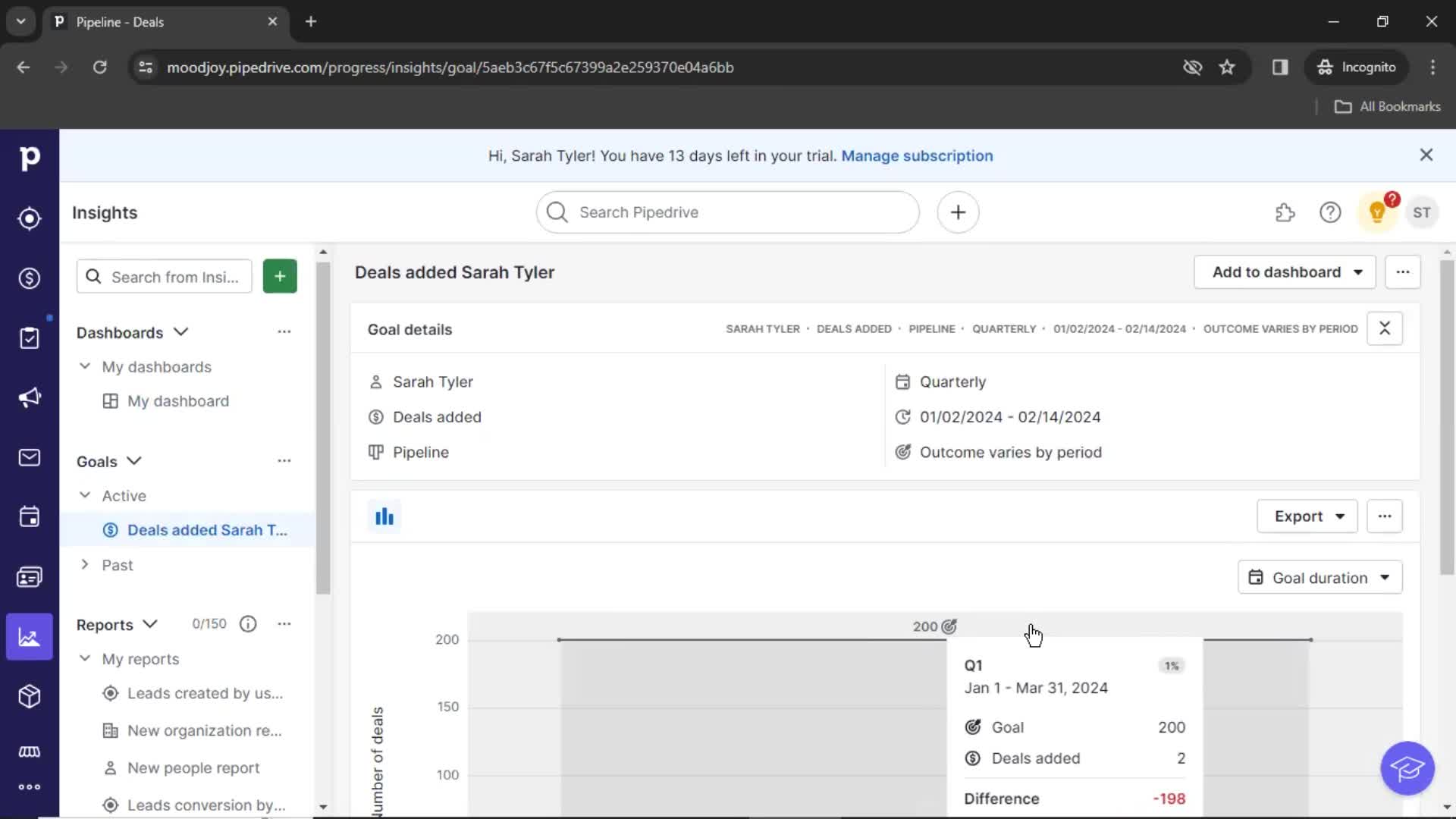Expand the Goals section chevron
This screenshot has height=819, width=1456.
[x=133, y=461]
